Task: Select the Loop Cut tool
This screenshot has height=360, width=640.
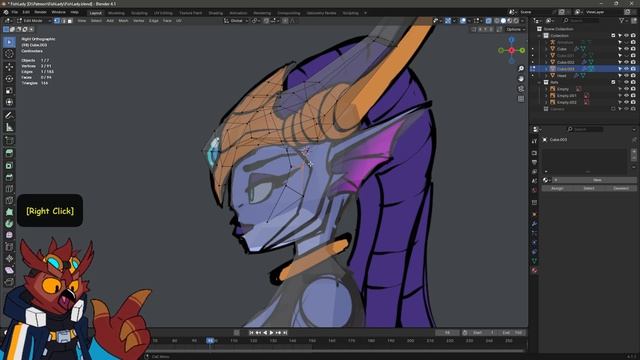Action: [x=9, y=189]
